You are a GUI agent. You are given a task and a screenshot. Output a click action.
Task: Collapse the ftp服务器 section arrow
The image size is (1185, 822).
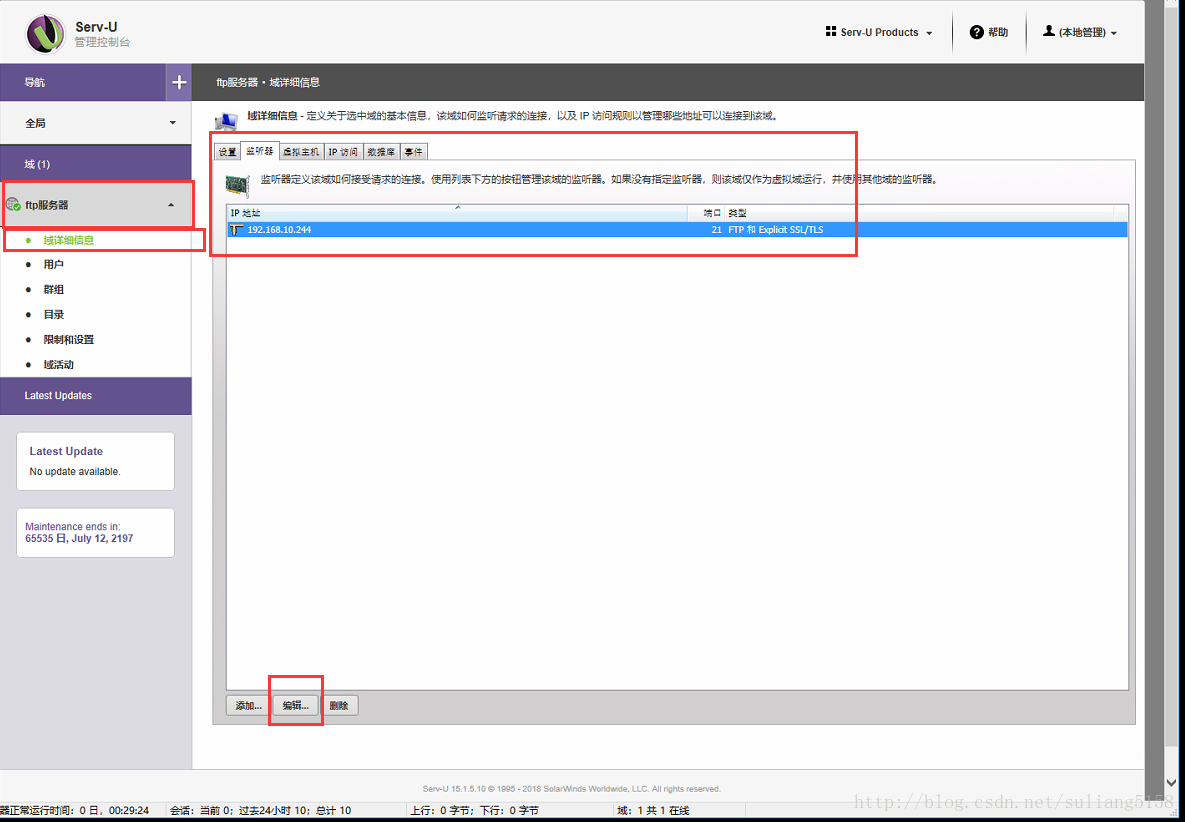pyautogui.click(x=171, y=205)
